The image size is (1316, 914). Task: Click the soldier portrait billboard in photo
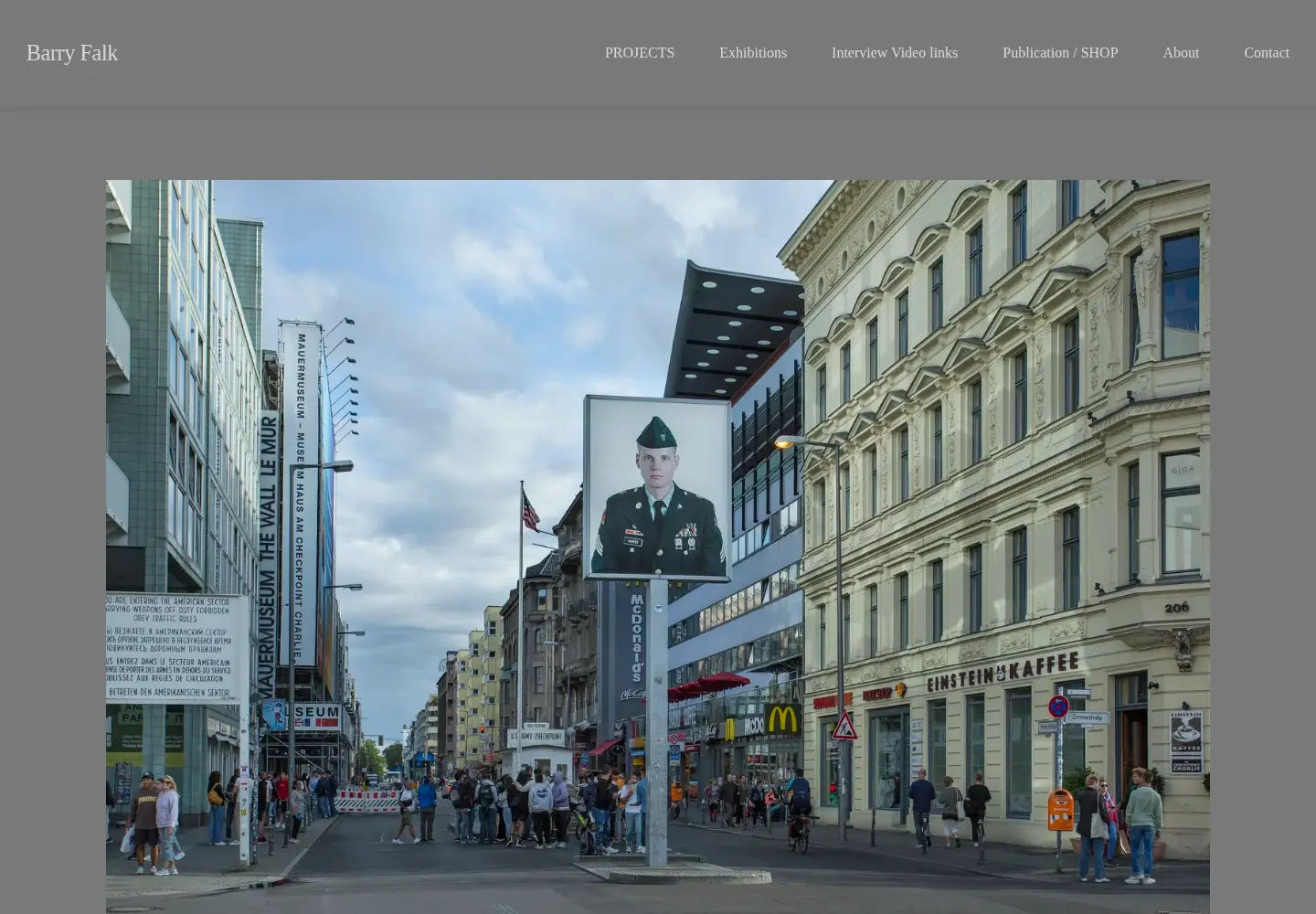click(x=657, y=487)
